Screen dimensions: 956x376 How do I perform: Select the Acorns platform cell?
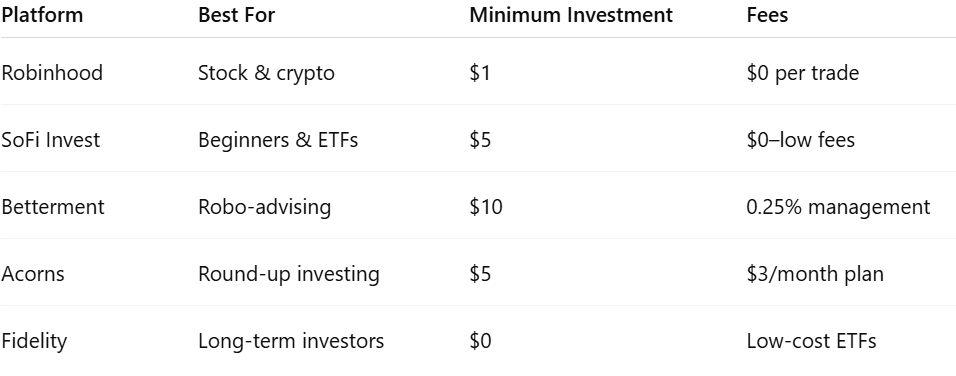pos(32,274)
